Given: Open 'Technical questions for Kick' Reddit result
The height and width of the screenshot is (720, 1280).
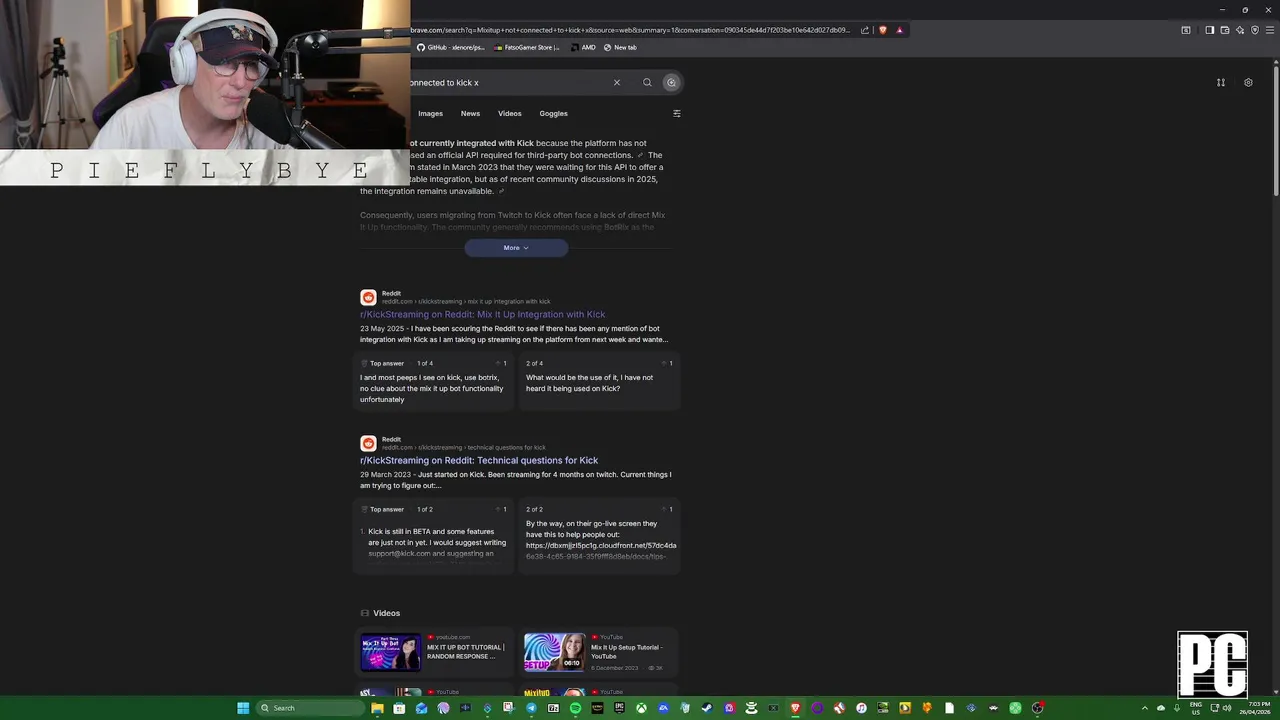Looking at the screenshot, I should (x=479, y=460).
